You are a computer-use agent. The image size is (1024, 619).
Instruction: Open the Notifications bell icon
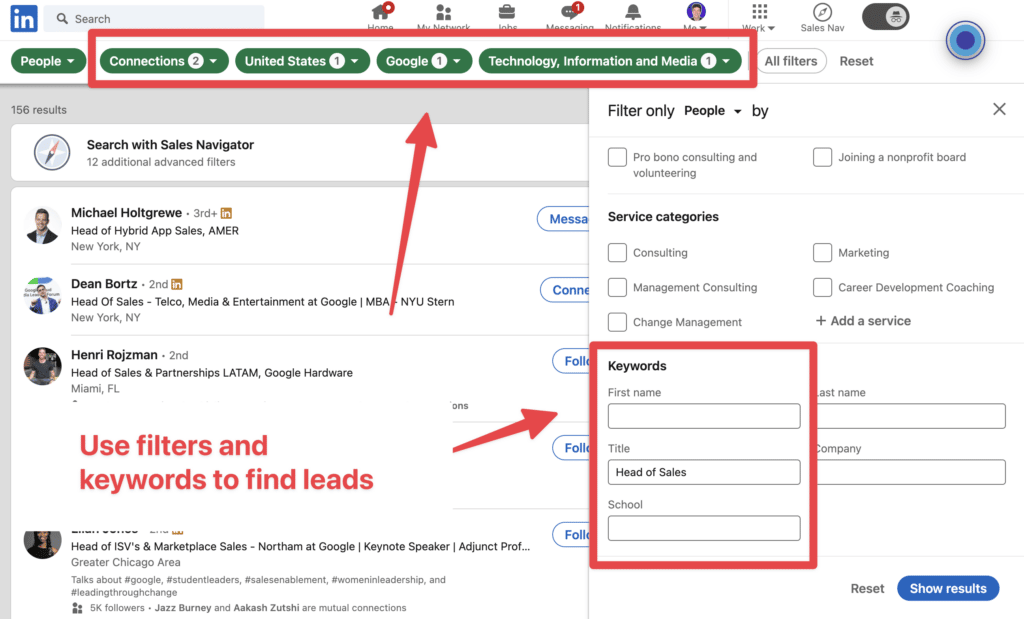pos(633,12)
